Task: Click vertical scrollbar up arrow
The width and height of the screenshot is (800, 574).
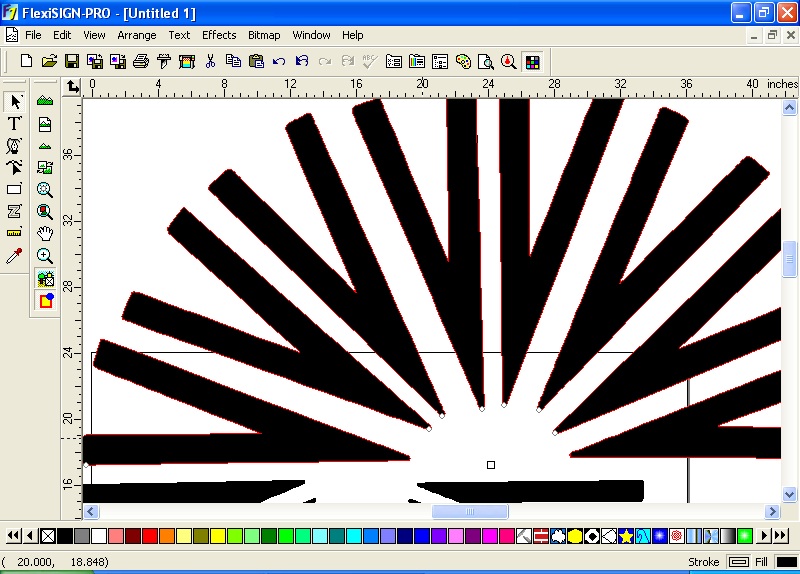Action: click(x=789, y=108)
